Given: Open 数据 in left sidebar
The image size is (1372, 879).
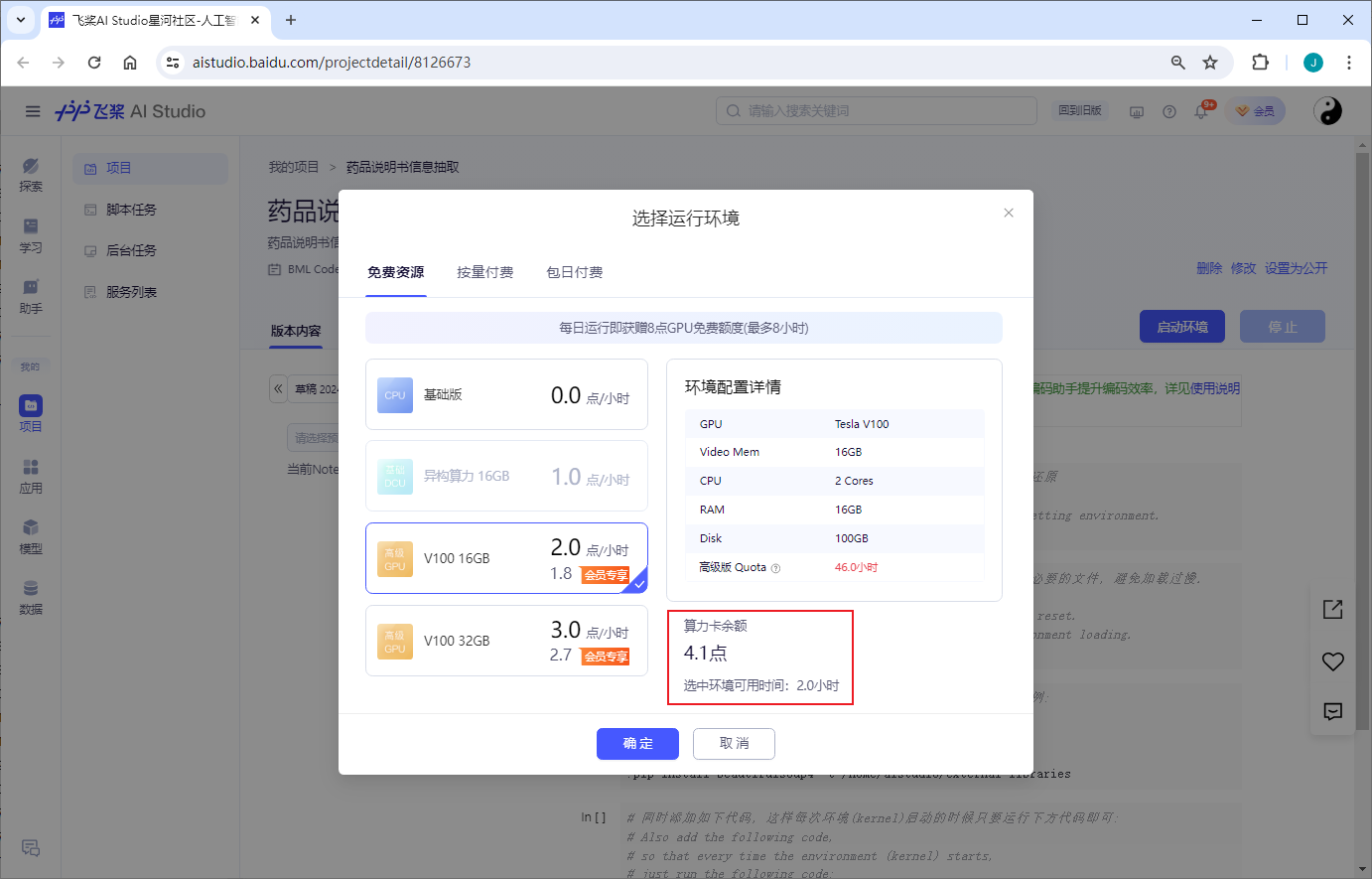Looking at the screenshot, I should tap(31, 598).
